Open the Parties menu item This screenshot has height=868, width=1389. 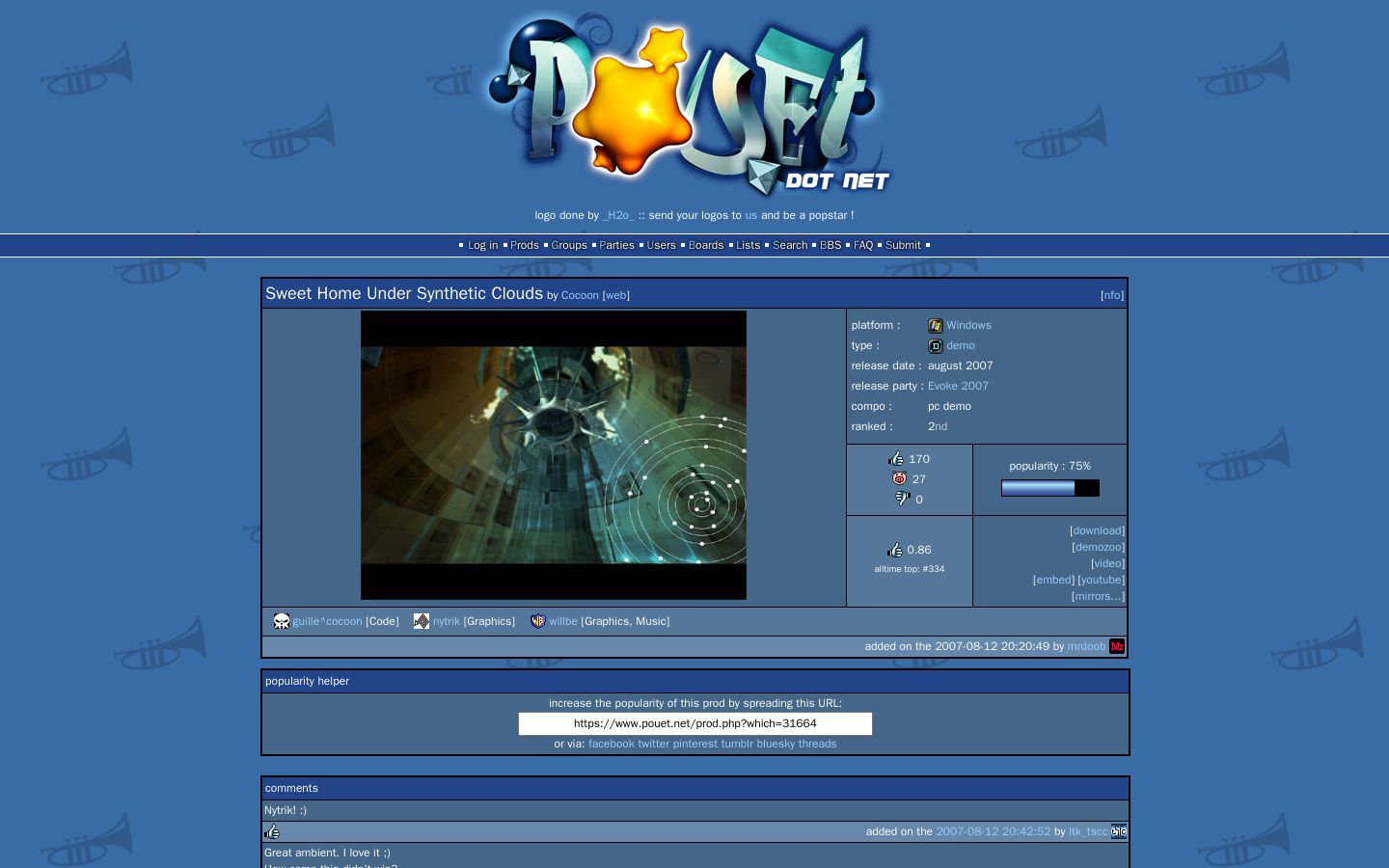click(617, 245)
